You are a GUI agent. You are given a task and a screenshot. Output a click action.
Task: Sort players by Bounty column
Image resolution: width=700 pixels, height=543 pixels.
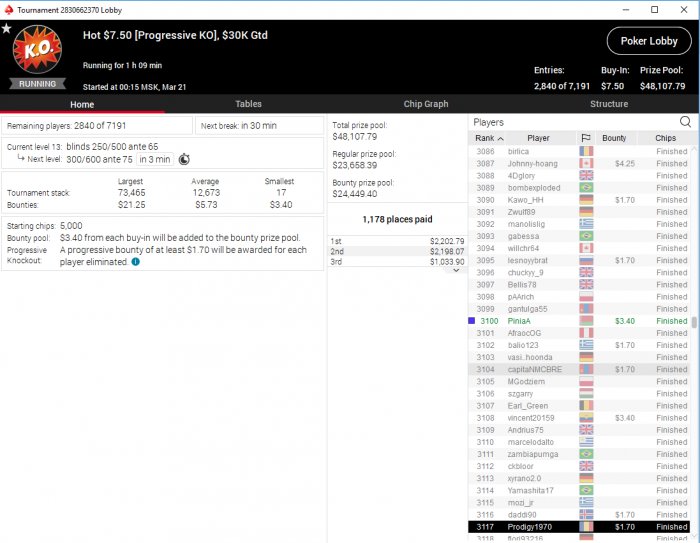tap(614, 138)
